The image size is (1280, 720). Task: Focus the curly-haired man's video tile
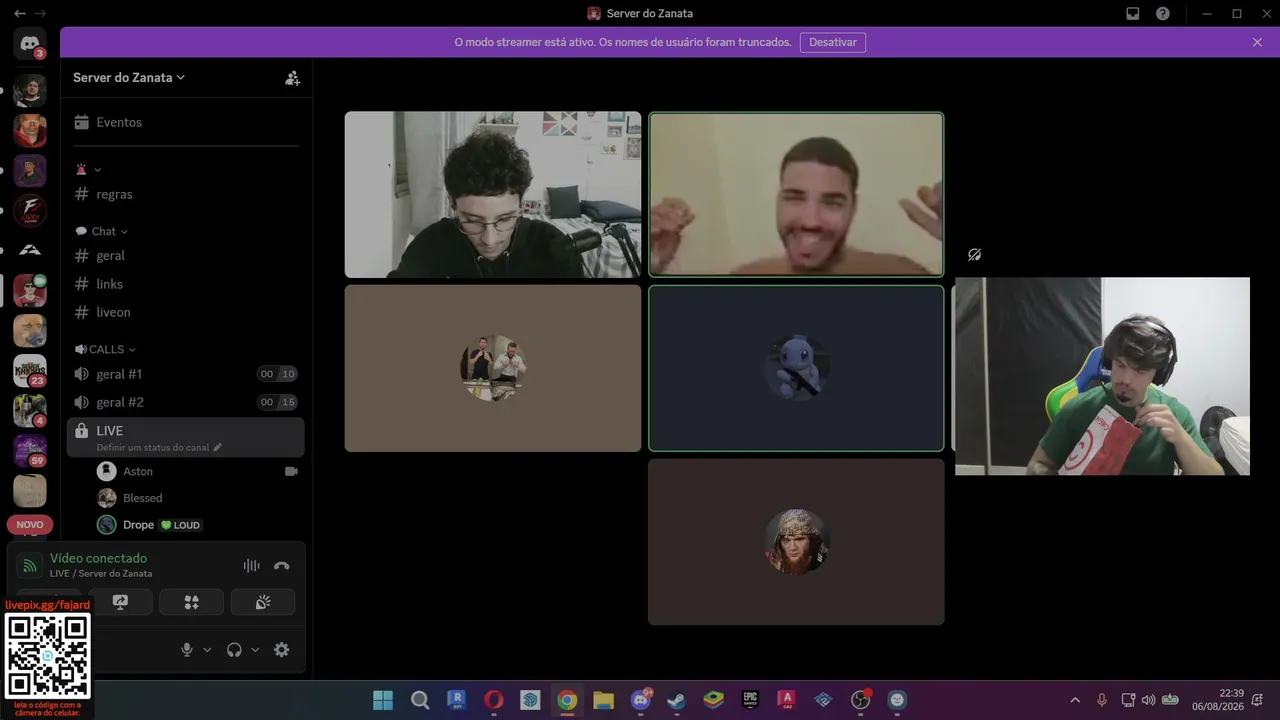click(x=493, y=194)
